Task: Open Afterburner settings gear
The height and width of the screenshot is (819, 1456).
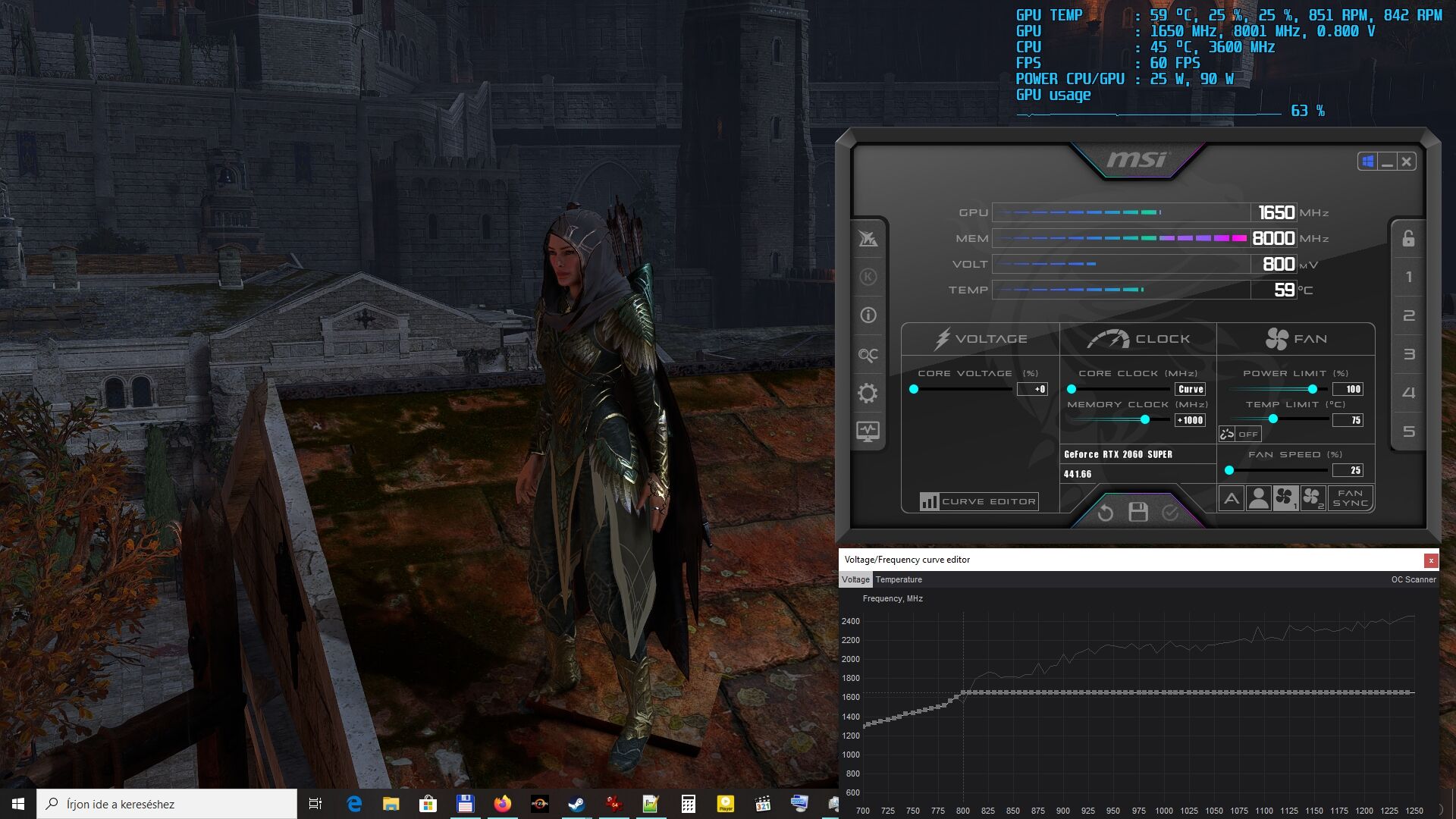Action: [x=868, y=393]
